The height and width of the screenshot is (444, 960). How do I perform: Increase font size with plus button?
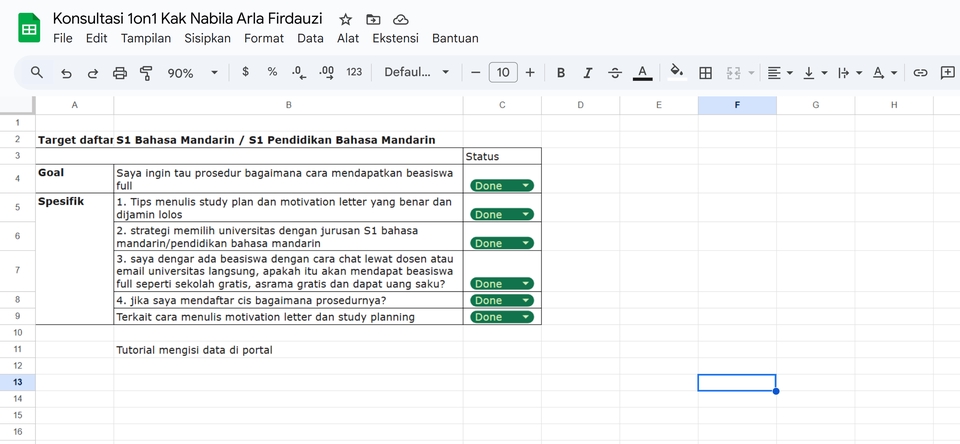(530, 73)
